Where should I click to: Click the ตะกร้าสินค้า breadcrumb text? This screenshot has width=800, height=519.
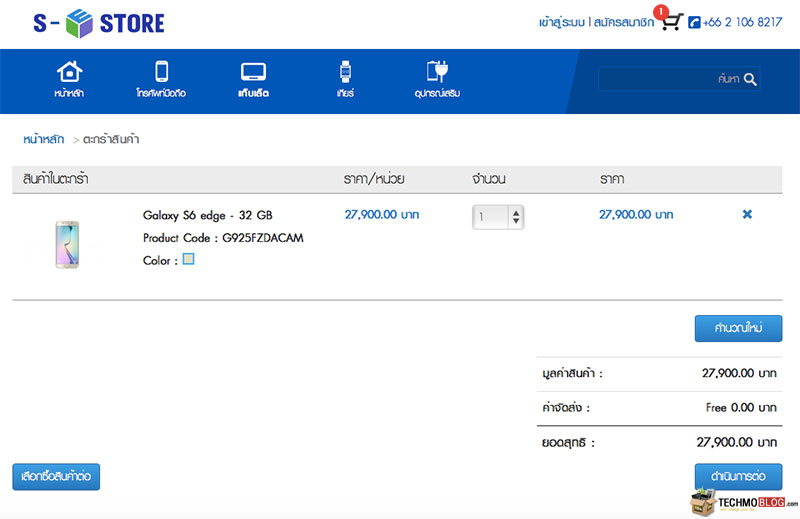point(111,139)
